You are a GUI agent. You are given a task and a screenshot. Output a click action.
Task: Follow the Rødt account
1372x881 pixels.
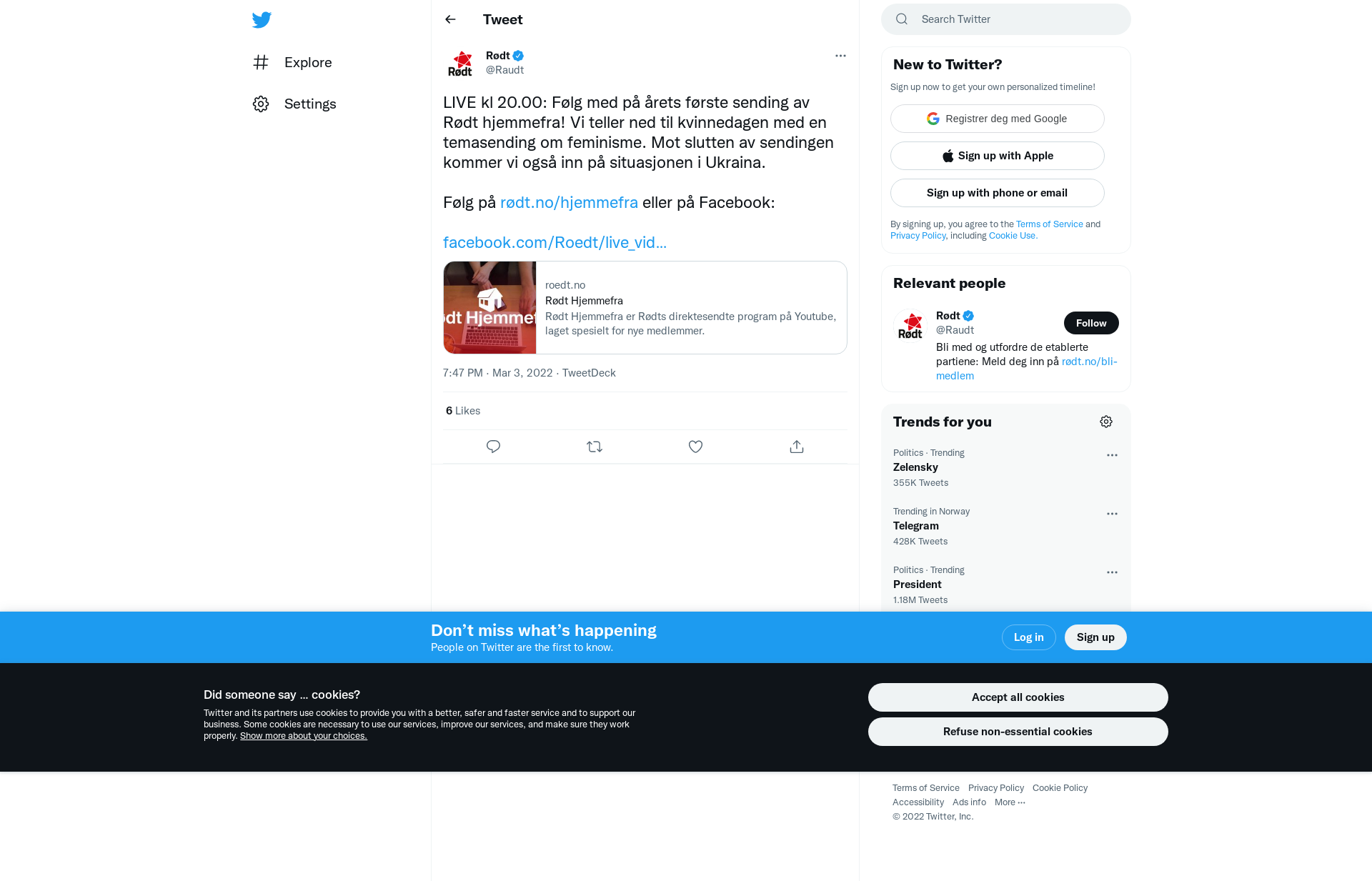pyautogui.click(x=1091, y=323)
